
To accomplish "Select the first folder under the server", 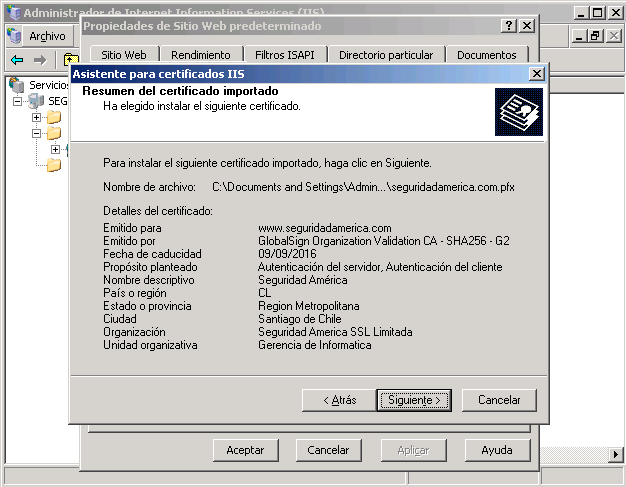I will point(54,118).
